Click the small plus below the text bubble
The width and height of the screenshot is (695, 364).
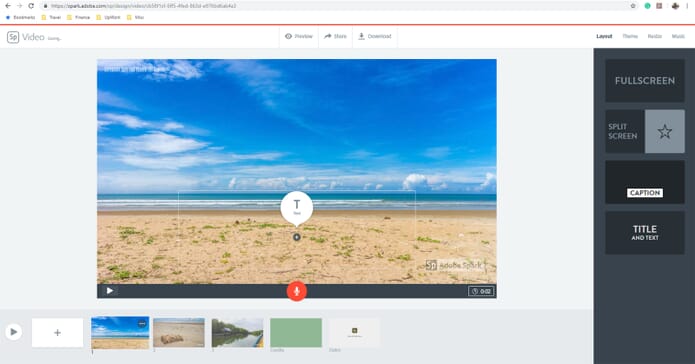pos(297,237)
